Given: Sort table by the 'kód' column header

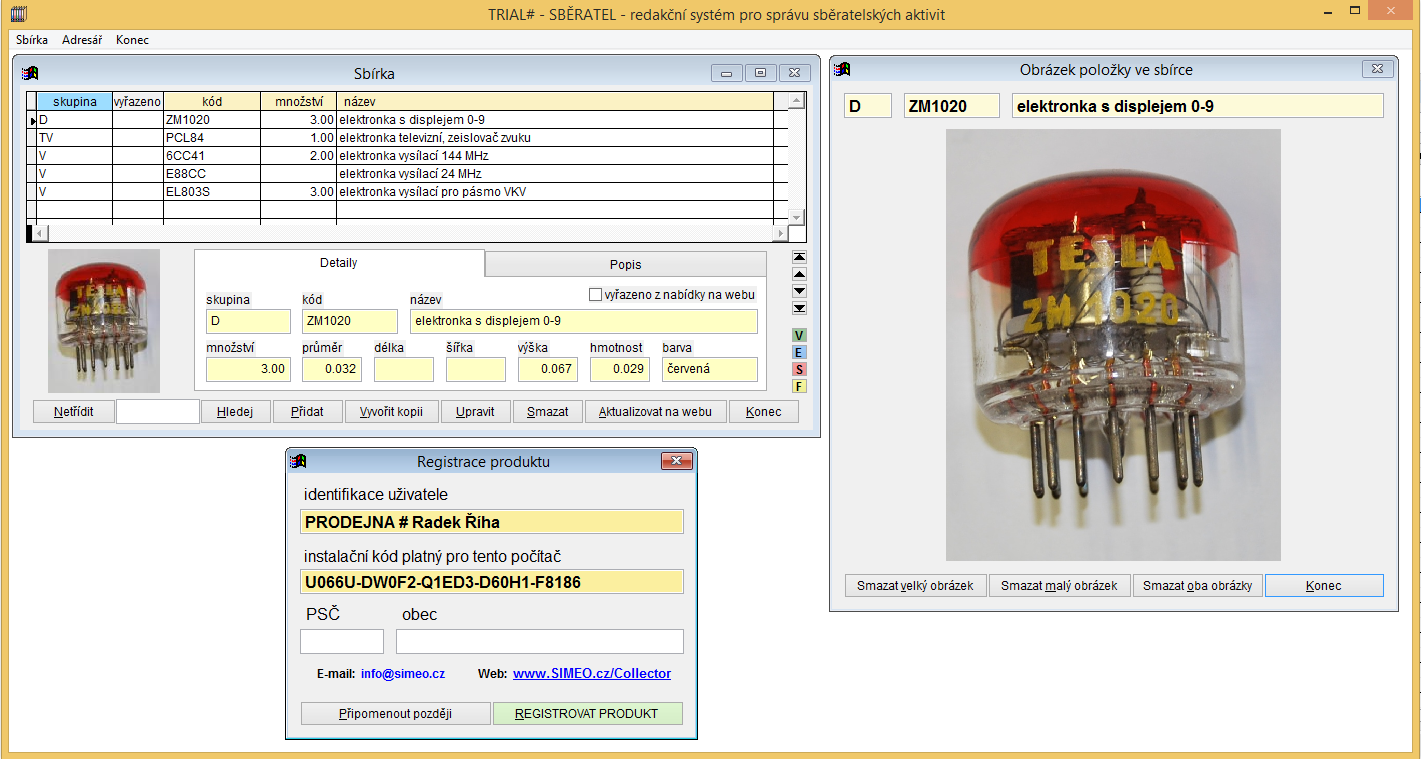Looking at the screenshot, I should coord(211,101).
